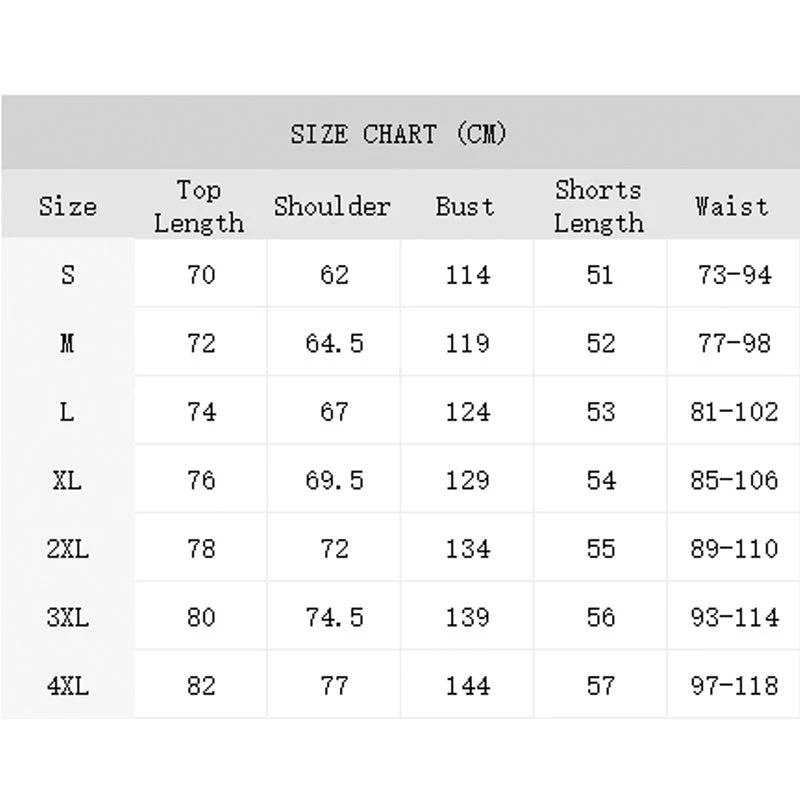Select the 3XL size row label
The height and width of the screenshot is (800, 800).
click(68, 617)
